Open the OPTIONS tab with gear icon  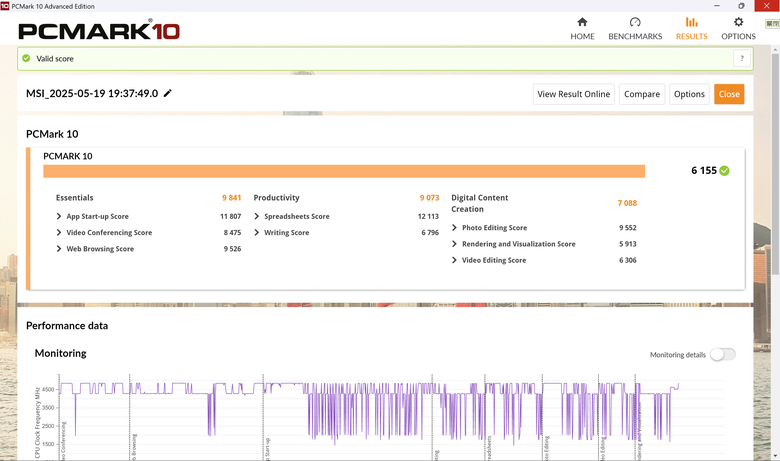point(738,29)
